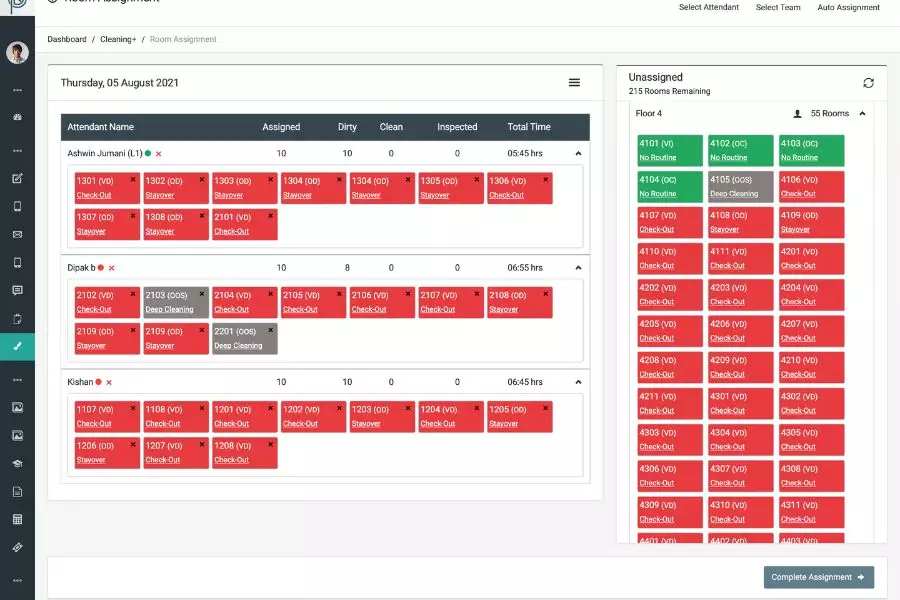
Task: Open the calculator icon in sidebar
Action: (x=17, y=519)
